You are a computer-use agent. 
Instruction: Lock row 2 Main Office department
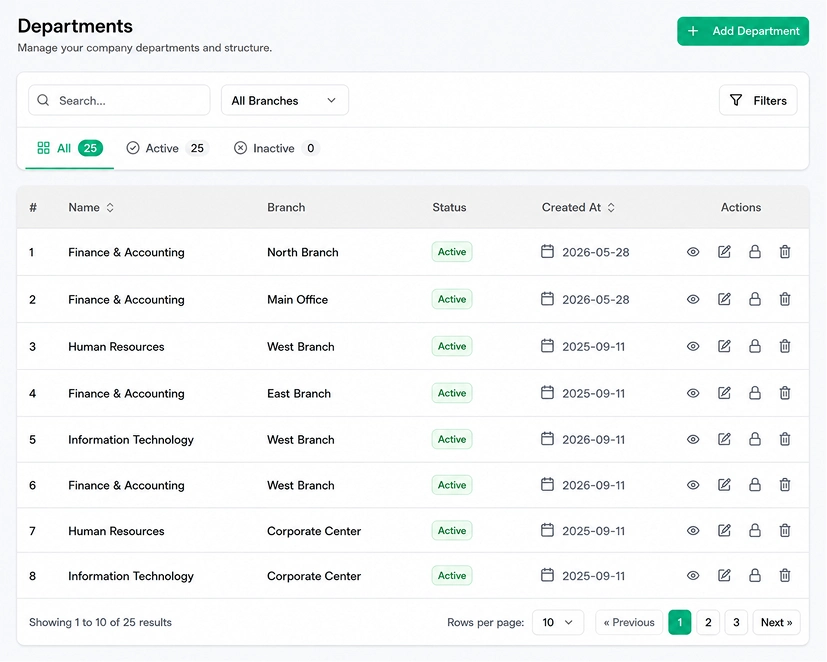[x=755, y=299]
